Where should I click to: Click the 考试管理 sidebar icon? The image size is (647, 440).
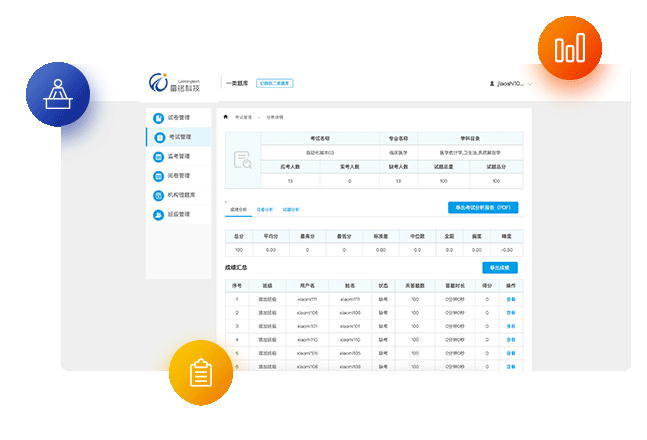[158, 137]
